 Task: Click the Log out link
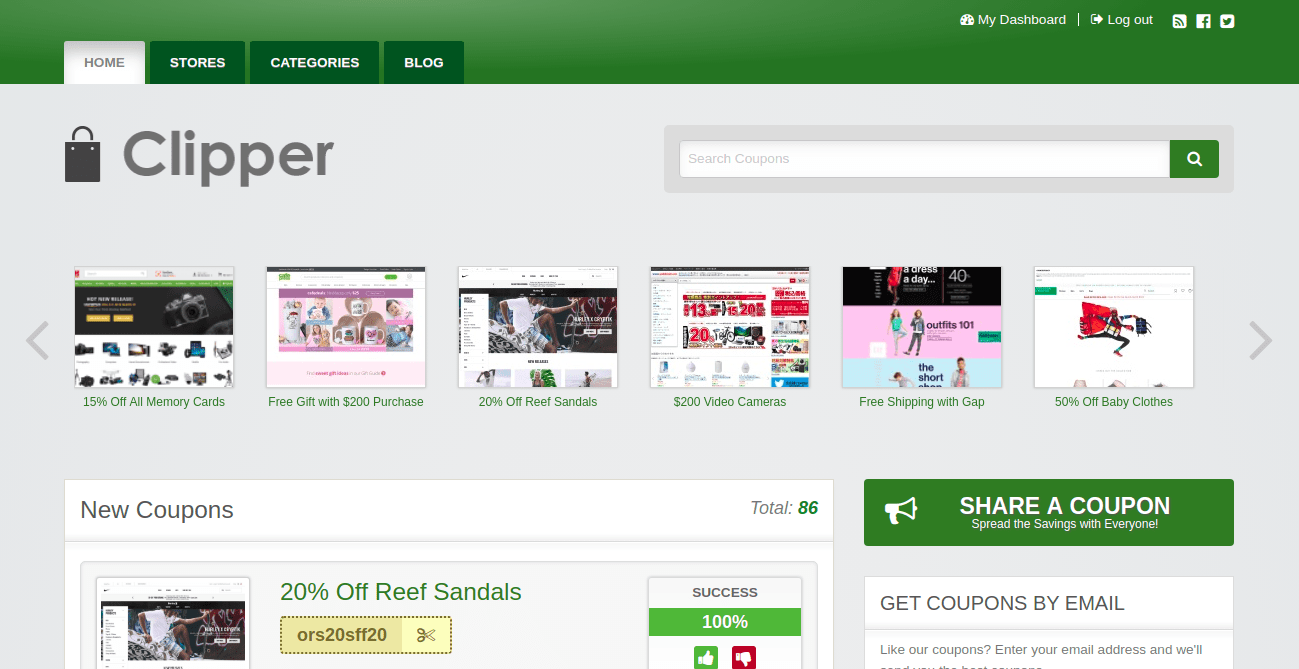[x=1121, y=20]
